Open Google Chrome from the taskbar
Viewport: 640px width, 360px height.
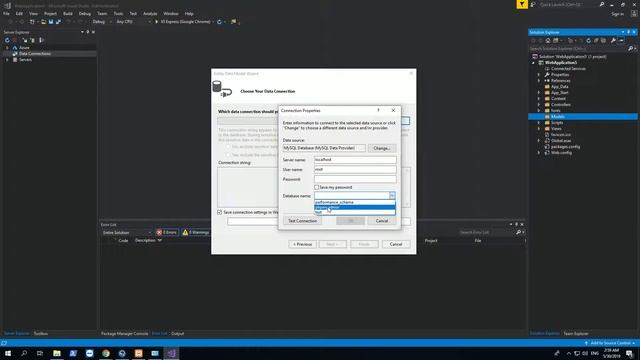[x=106, y=353]
